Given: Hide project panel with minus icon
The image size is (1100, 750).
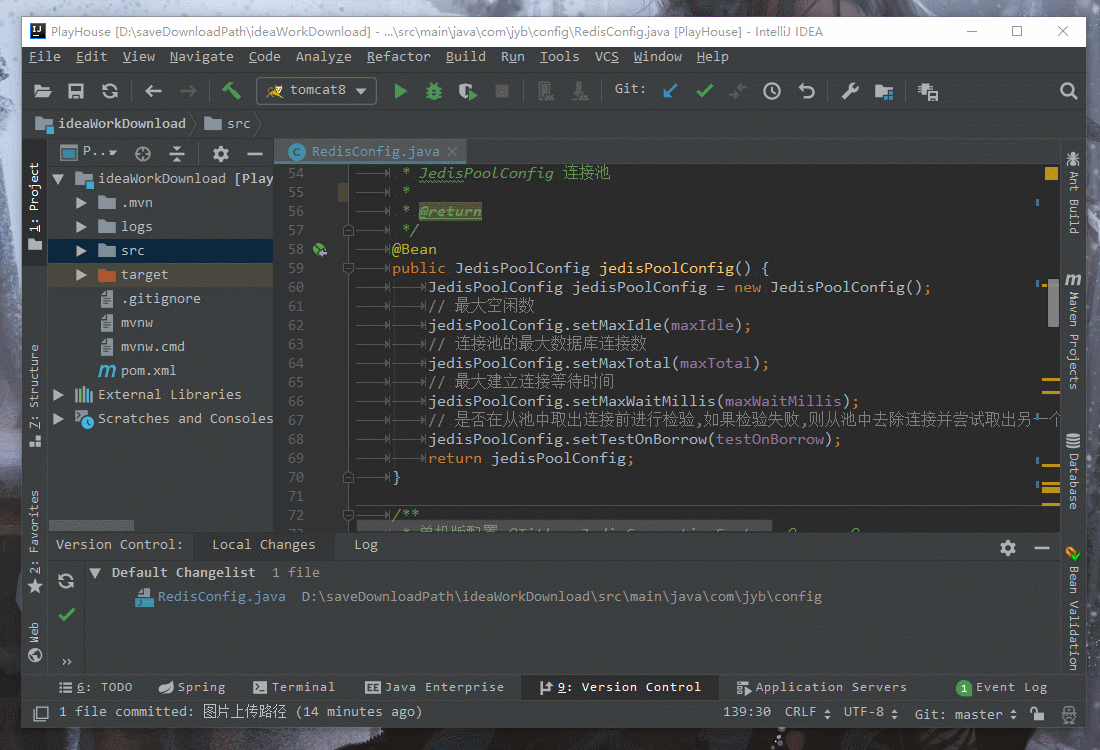Looking at the screenshot, I should [255, 154].
